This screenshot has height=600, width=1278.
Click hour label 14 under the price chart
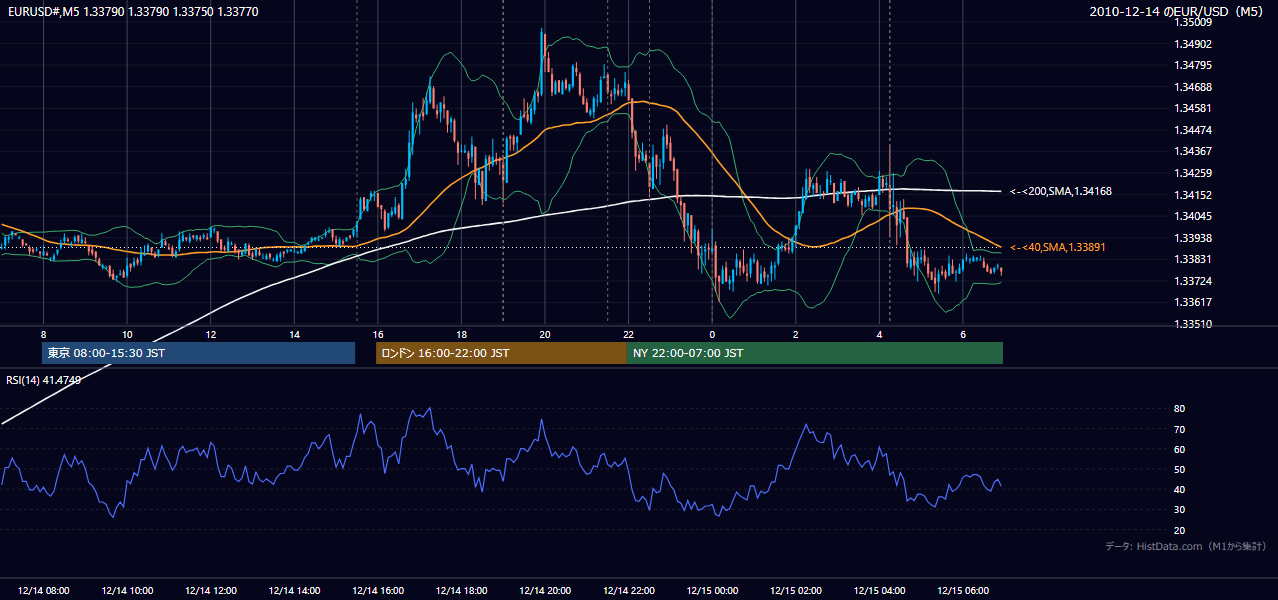pyautogui.click(x=294, y=334)
